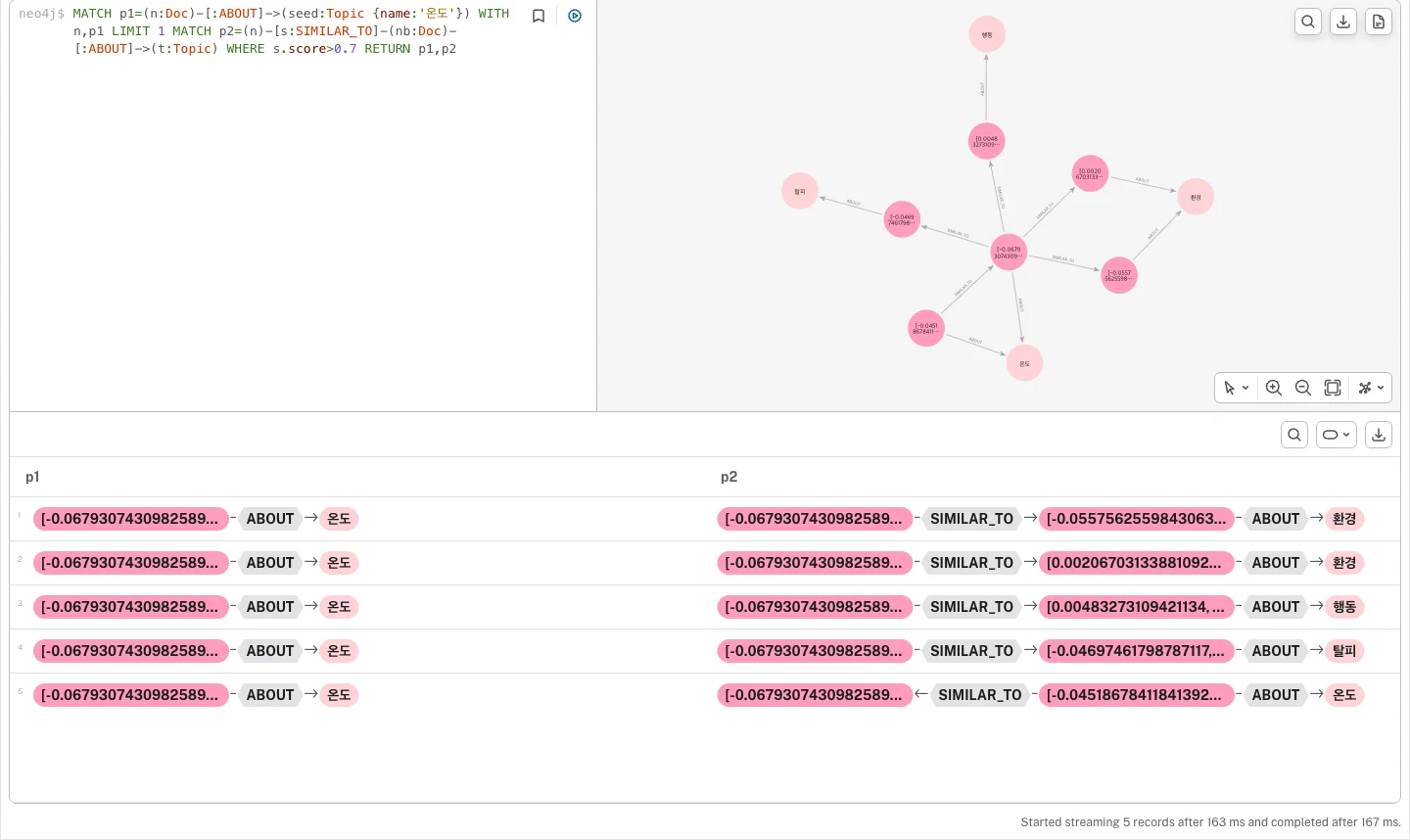This screenshot has width=1410, height=840.
Task: Search within the results table
Action: coord(1294,435)
